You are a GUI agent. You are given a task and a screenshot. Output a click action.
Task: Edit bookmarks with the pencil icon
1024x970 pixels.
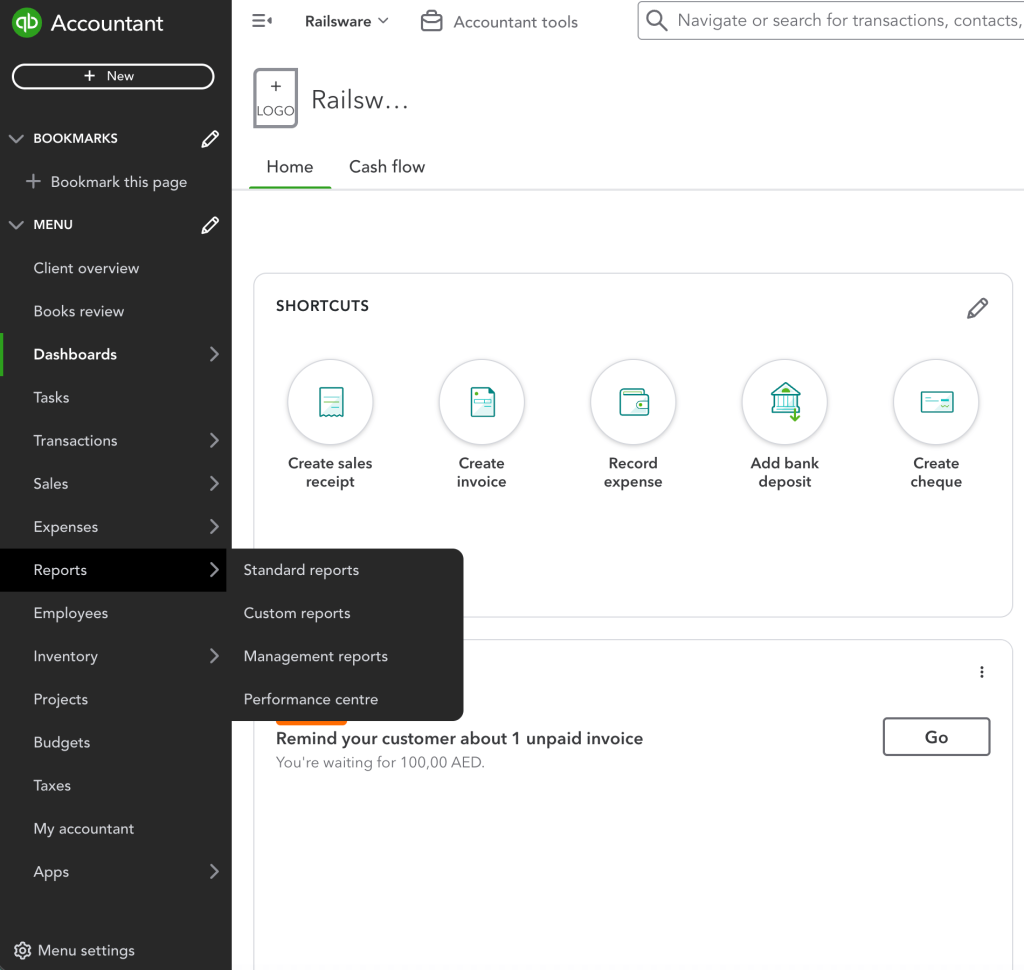click(x=210, y=138)
